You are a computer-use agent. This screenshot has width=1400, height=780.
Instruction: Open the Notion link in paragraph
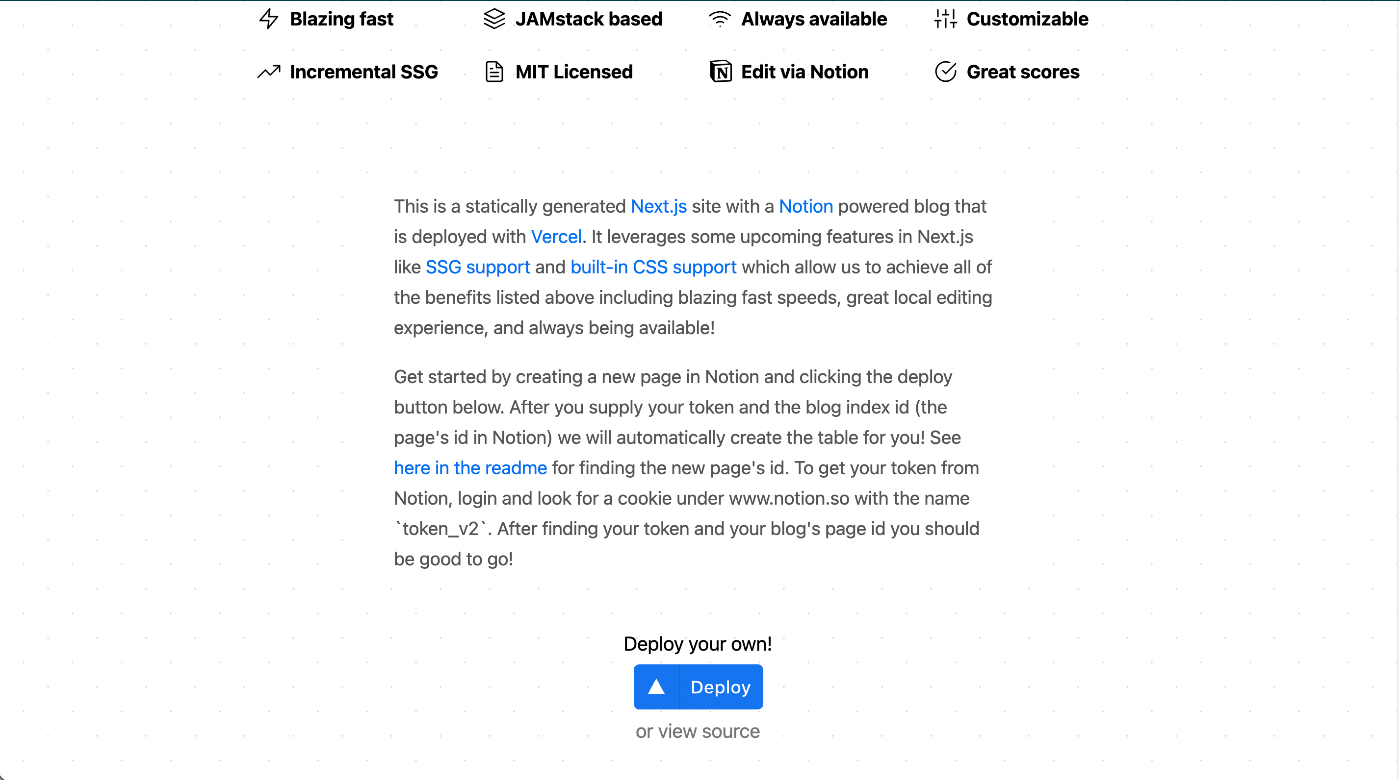click(x=805, y=207)
